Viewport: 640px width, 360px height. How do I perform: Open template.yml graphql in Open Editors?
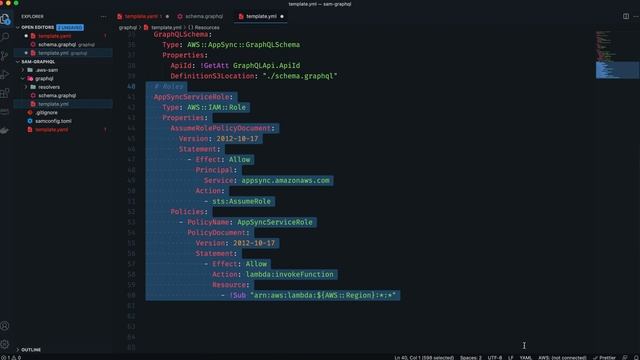62,53
